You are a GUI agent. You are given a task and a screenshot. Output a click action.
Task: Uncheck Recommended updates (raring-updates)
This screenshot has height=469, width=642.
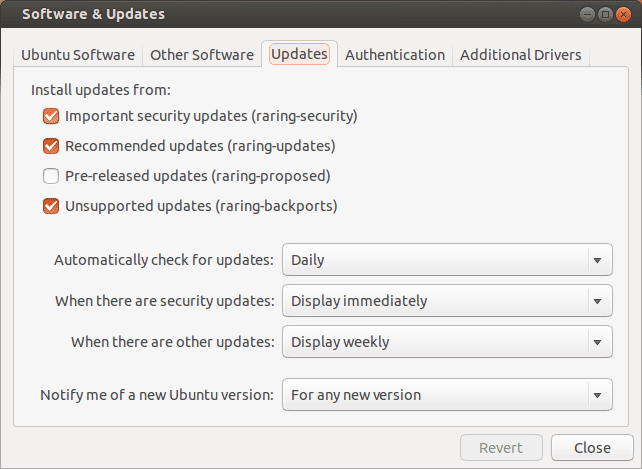(51, 146)
